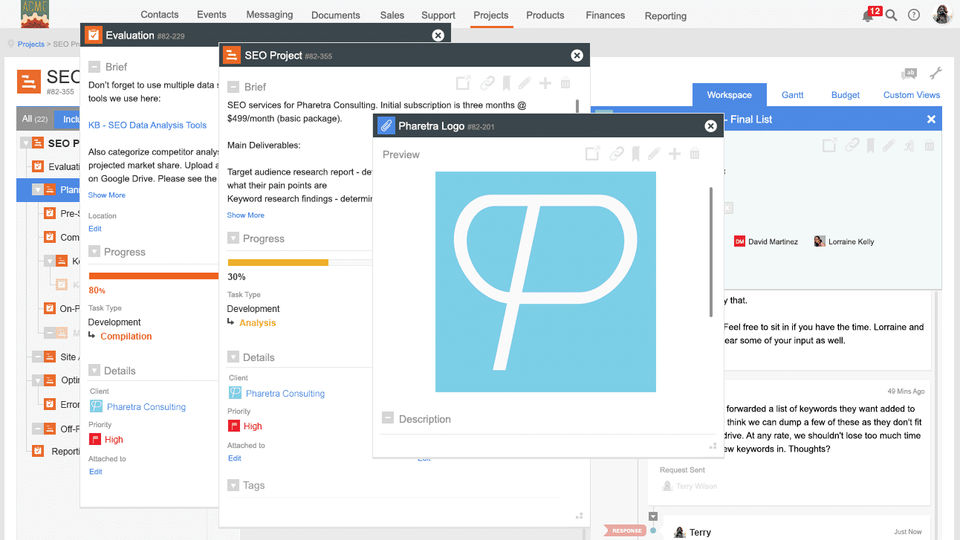Click the pencil edit icon in Pharetra Logo panel
This screenshot has width=960, height=540.
click(654, 154)
